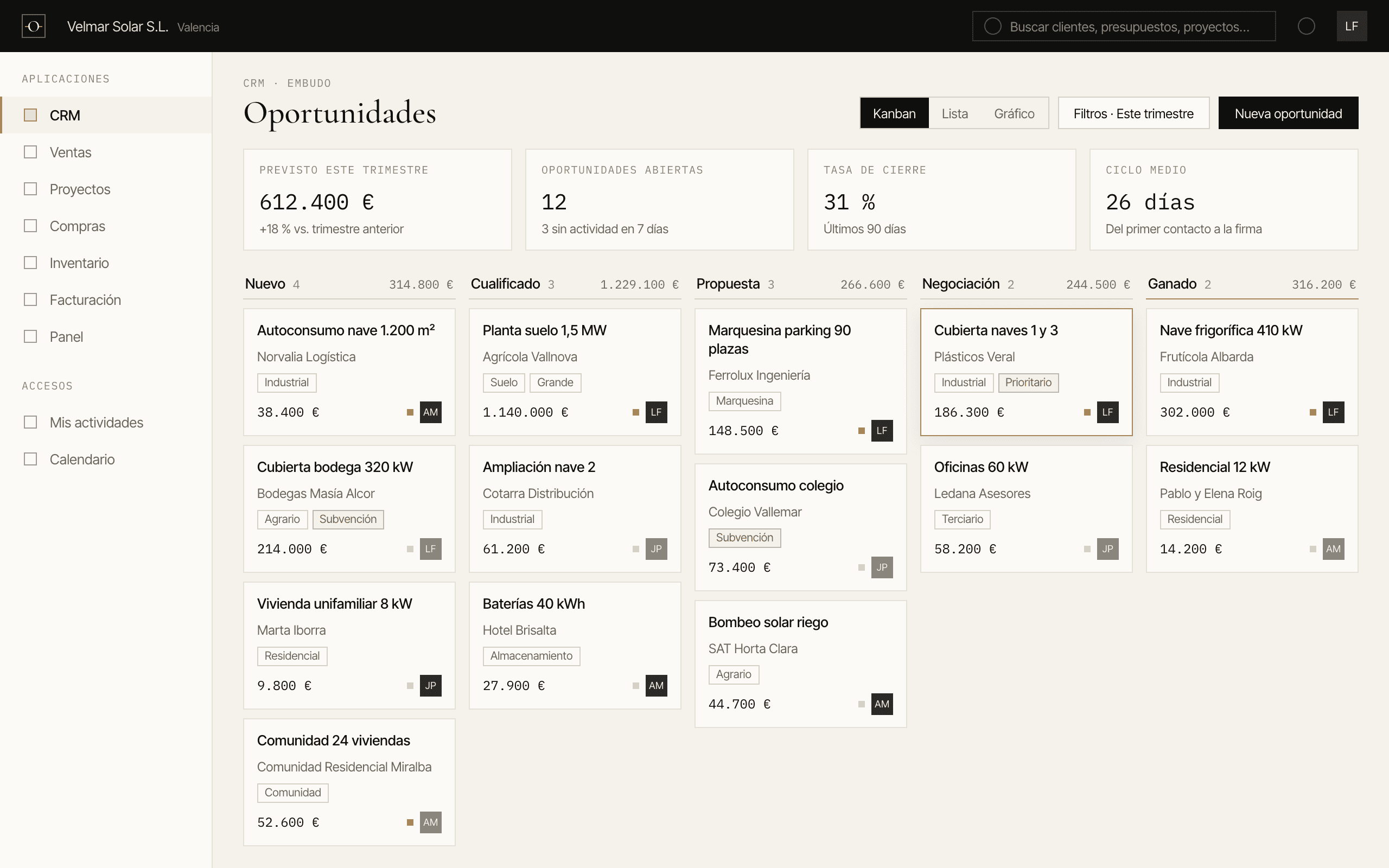1389x868 pixels.
Task: Click the Subvención tag on Bodegas Masía Alcor card
Action: pyautogui.click(x=348, y=519)
